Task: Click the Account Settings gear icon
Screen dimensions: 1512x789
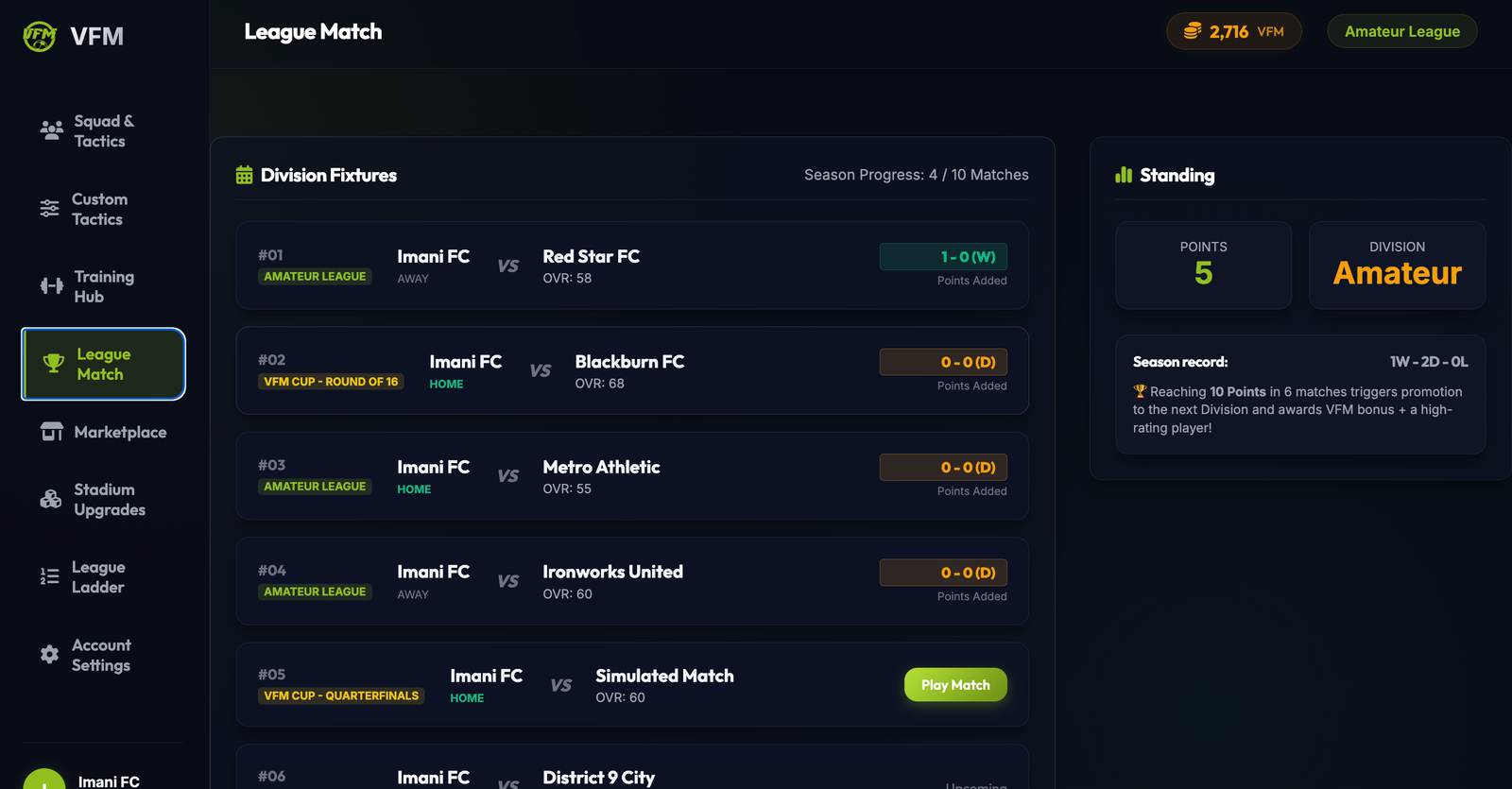Action: tap(49, 654)
